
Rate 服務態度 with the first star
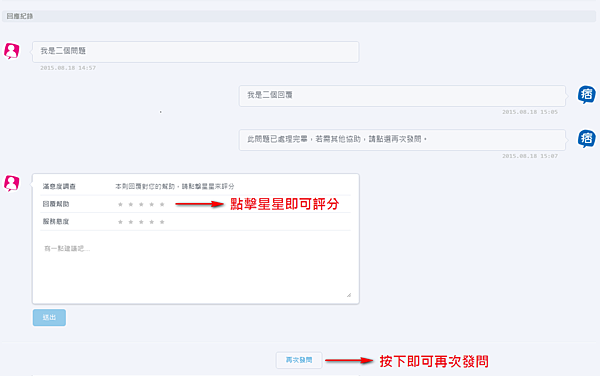point(120,222)
